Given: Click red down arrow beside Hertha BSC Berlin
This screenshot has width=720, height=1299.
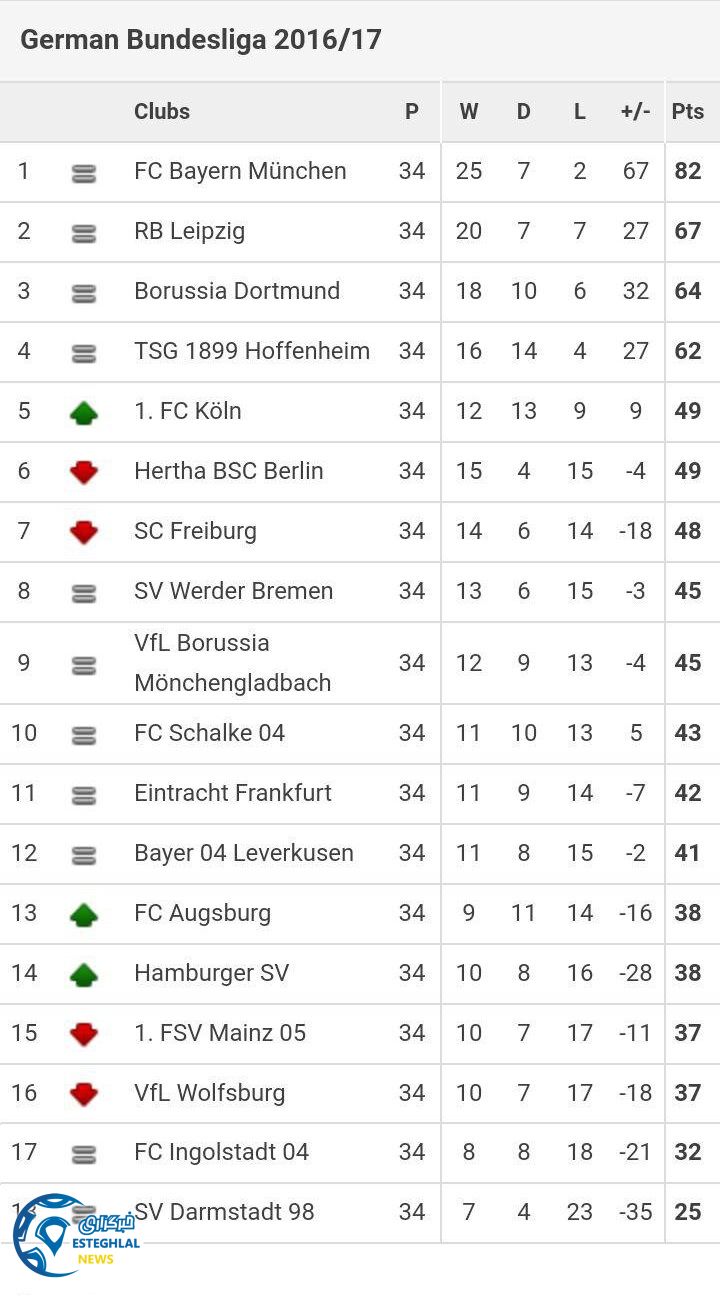Looking at the screenshot, I should coord(84,472).
